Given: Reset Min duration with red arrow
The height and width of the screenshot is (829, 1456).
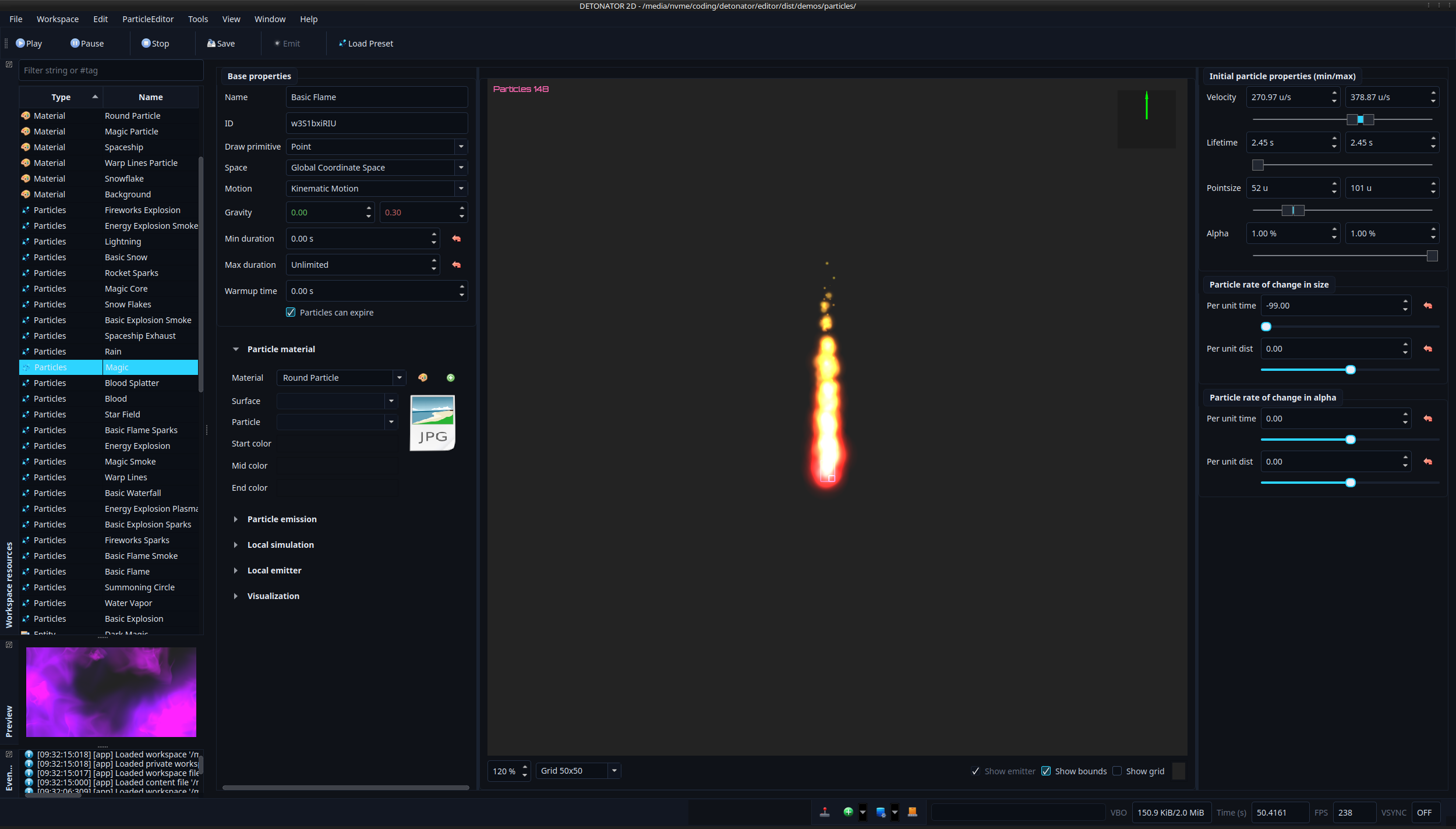Looking at the screenshot, I should [x=457, y=239].
